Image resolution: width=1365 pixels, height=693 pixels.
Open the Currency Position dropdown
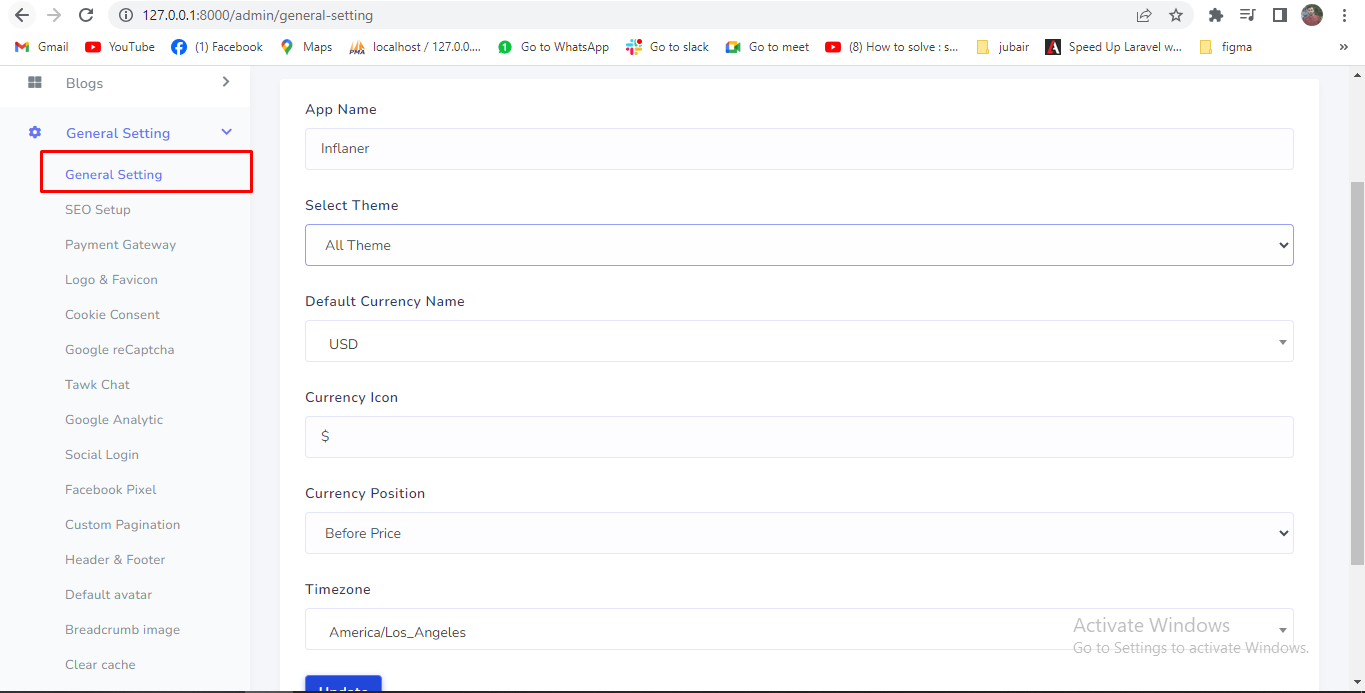(x=798, y=533)
